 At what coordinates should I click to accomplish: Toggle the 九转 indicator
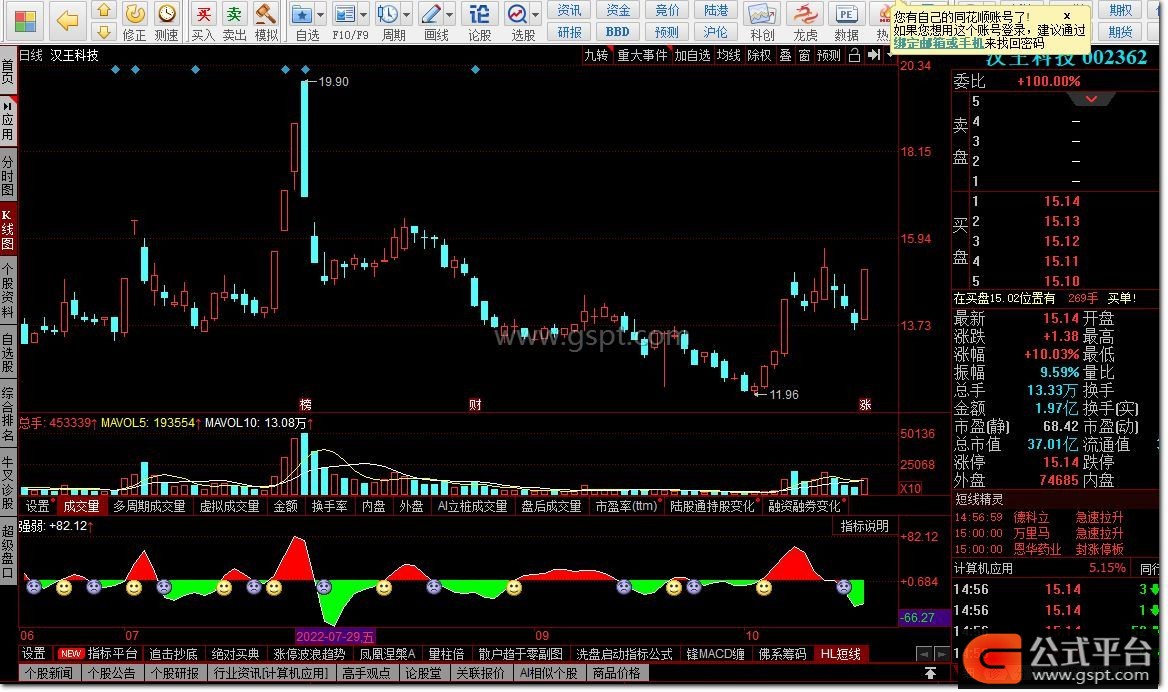click(x=596, y=55)
